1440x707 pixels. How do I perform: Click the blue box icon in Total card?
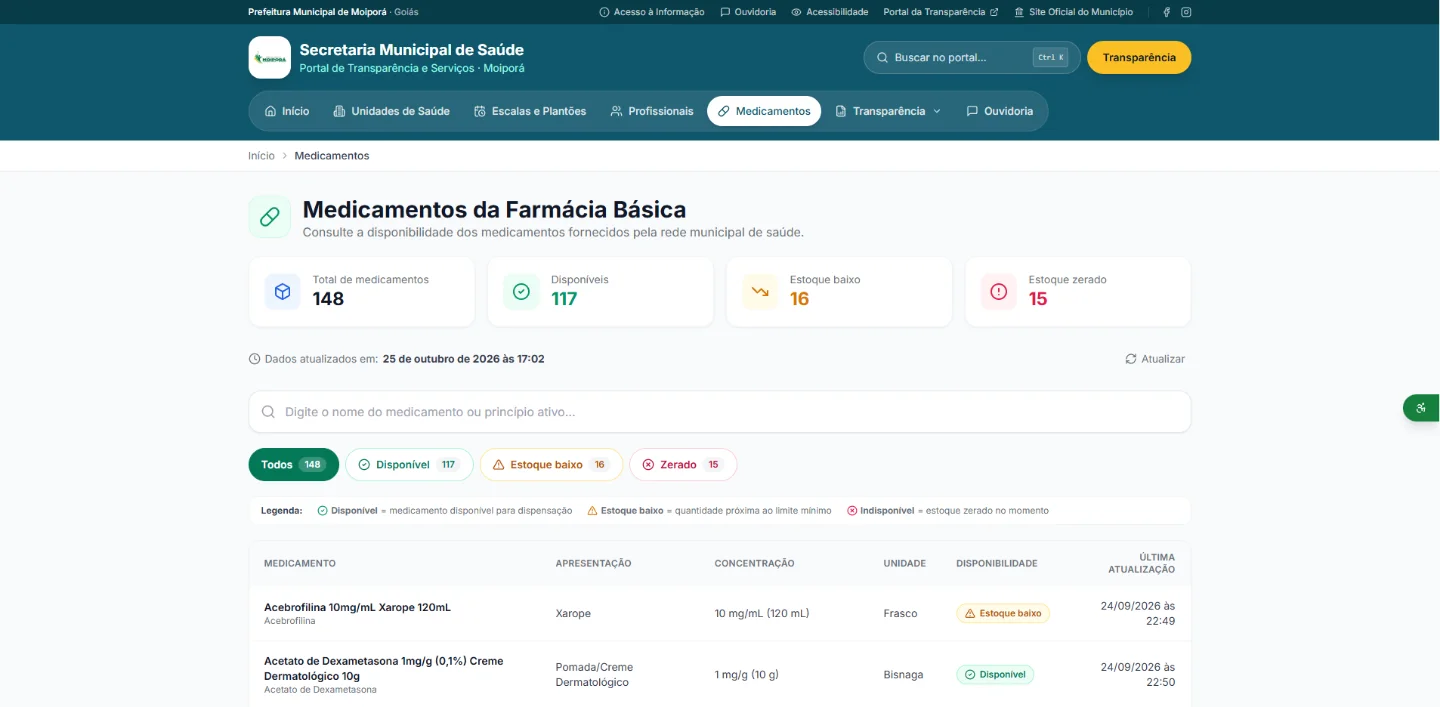click(x=282, y=292)
